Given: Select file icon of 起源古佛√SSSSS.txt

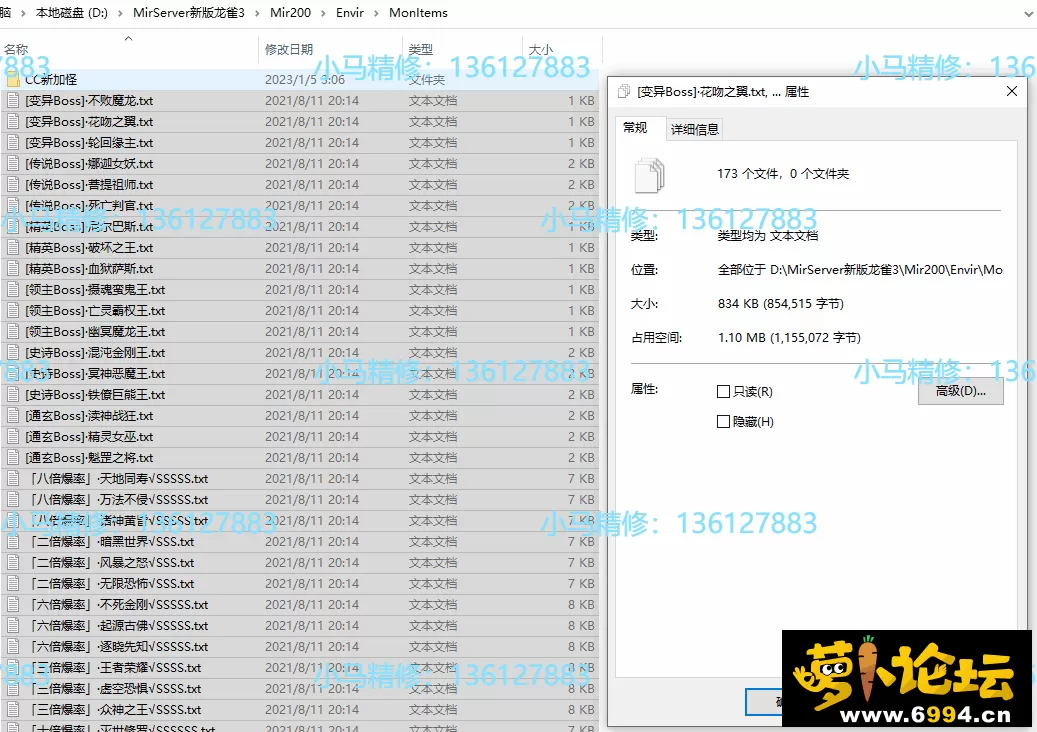Looking at the screenshot, I should [13, 626].
